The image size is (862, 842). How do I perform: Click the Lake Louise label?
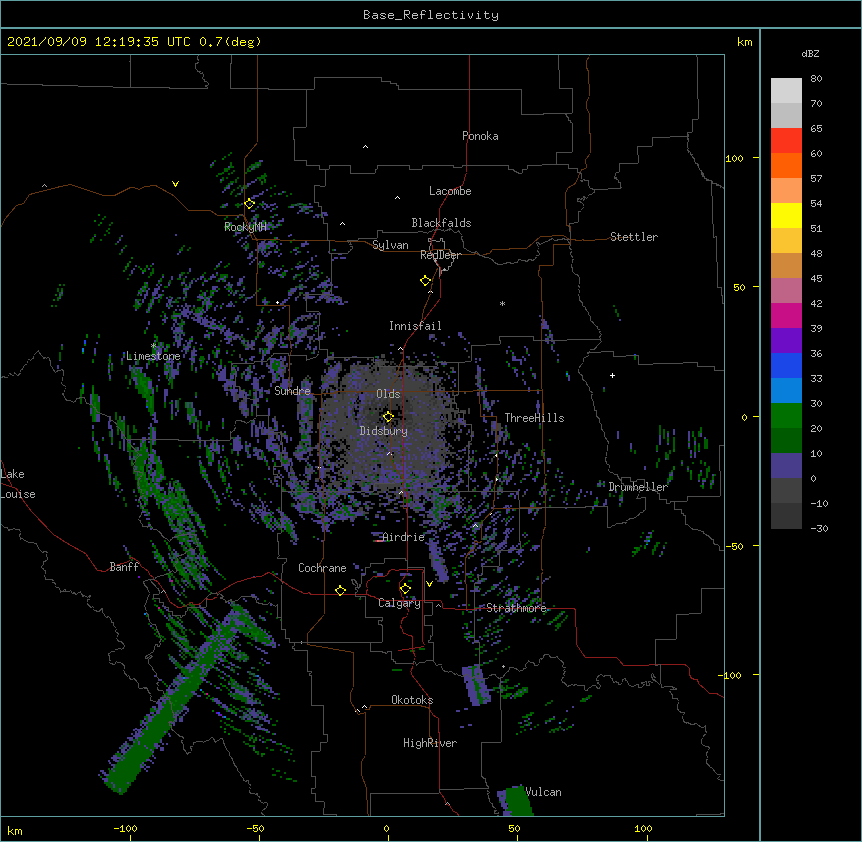point(18,484)
